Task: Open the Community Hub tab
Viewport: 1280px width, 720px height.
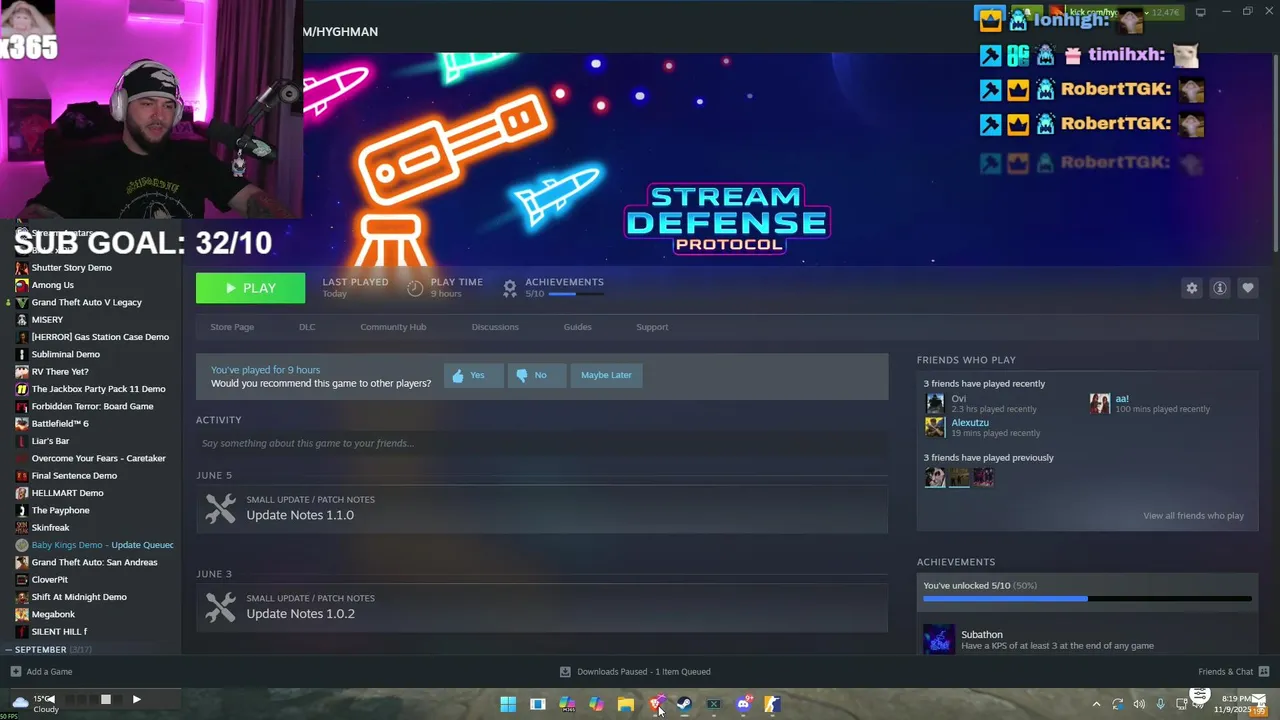Action: click(393, 327)
